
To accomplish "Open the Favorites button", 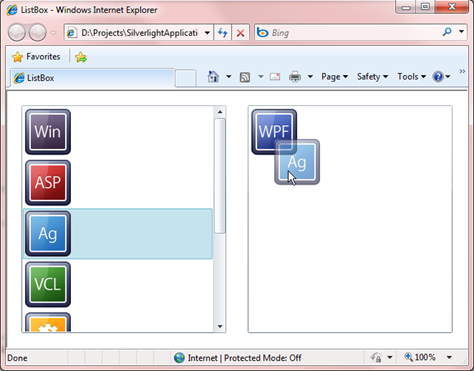I will (x=36, y=57).
